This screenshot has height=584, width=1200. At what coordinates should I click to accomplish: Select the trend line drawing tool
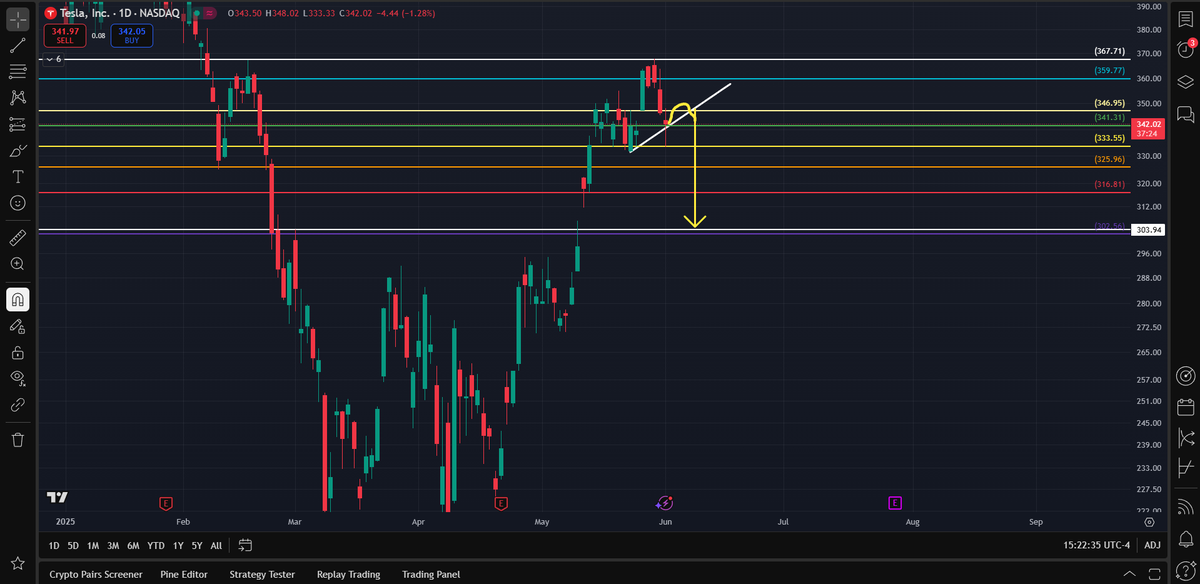18,45
